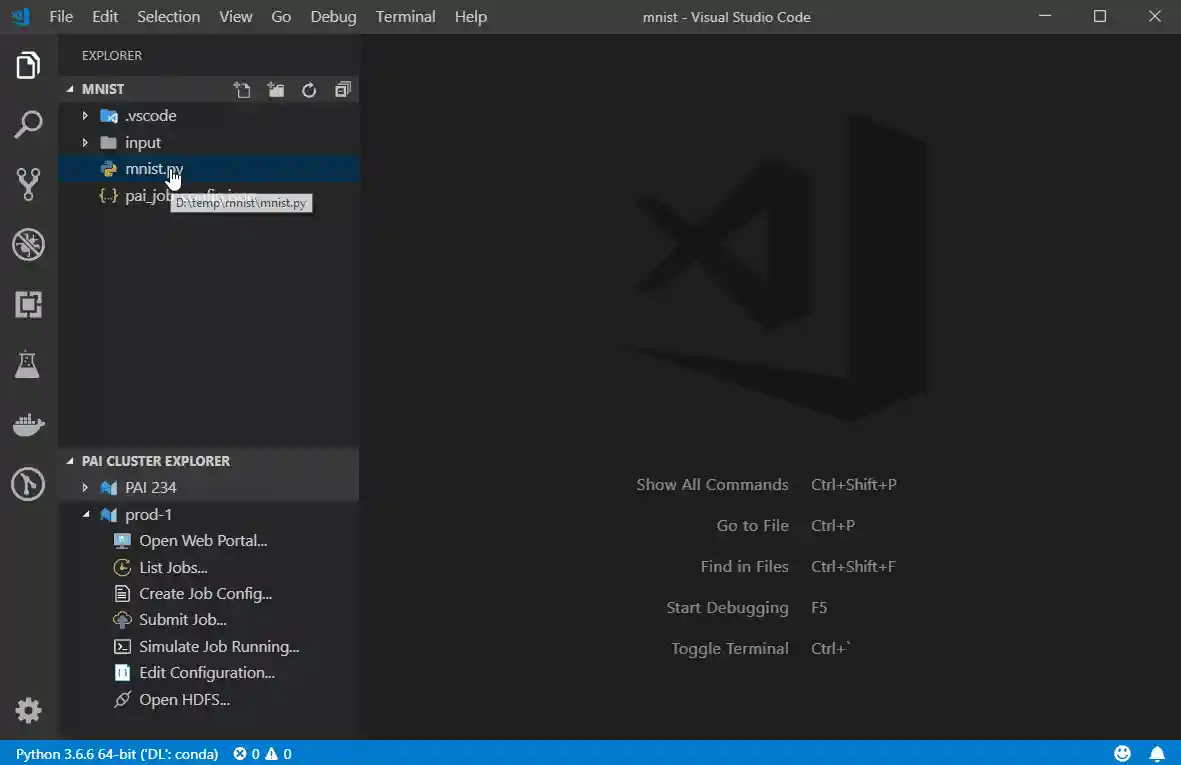Open the Debug view in activity bar
Screen dimensions: 1181x765
[x=28, y=245]
